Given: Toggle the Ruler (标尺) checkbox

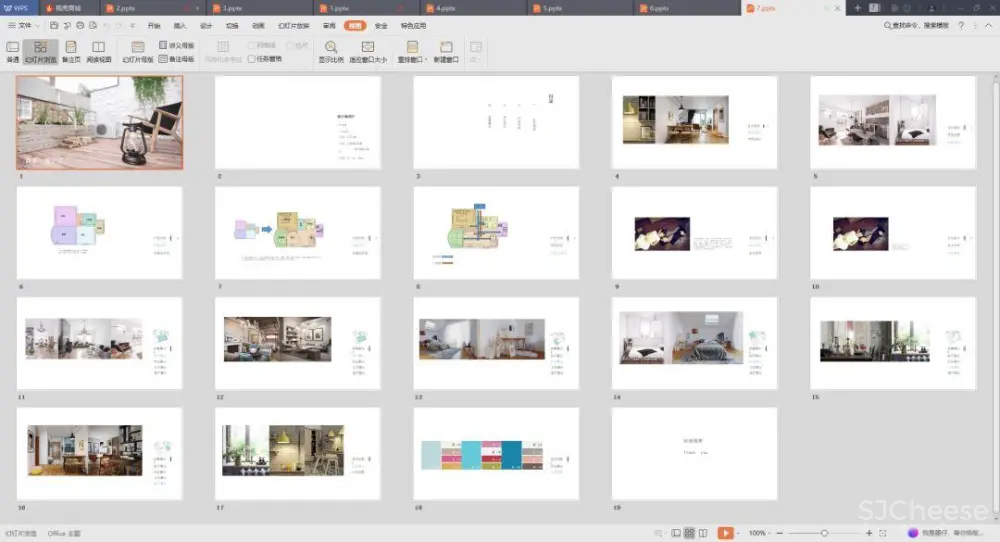Looking at the screenshot, I should click(x=290, y=45).
